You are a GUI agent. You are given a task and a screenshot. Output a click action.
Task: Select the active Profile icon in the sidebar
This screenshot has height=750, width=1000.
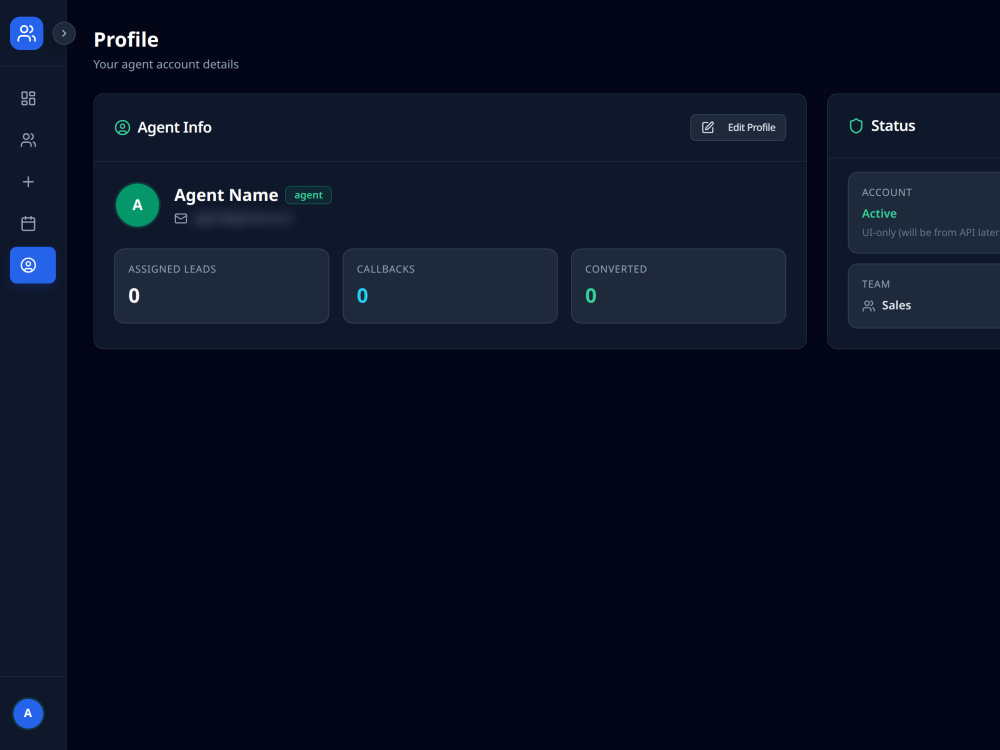tap(33, 265)
